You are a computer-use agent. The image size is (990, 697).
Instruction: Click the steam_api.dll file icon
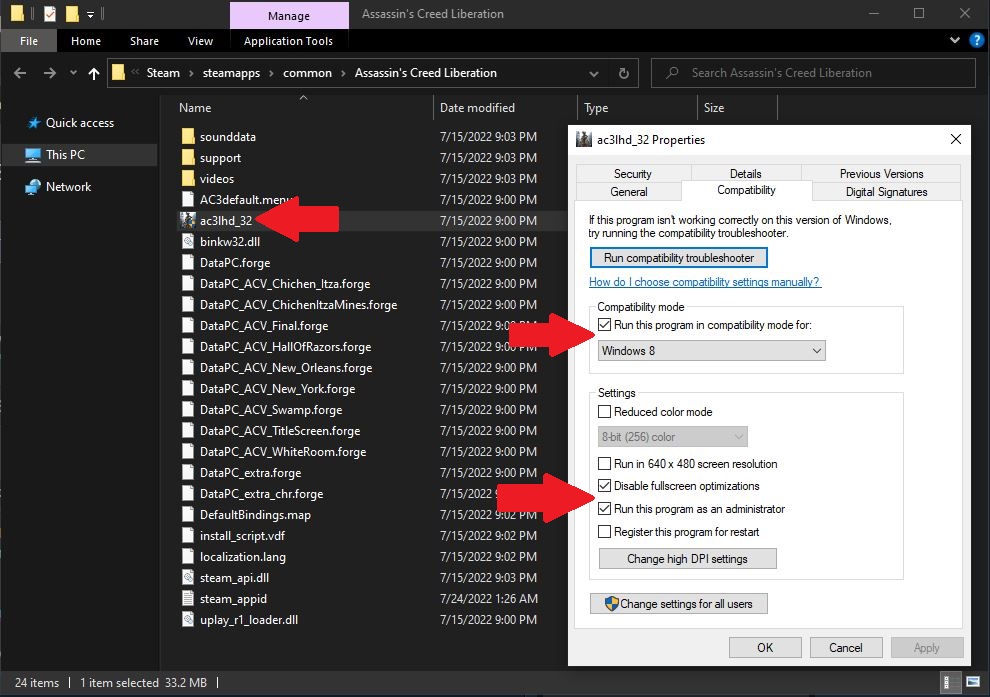[188, 578]
